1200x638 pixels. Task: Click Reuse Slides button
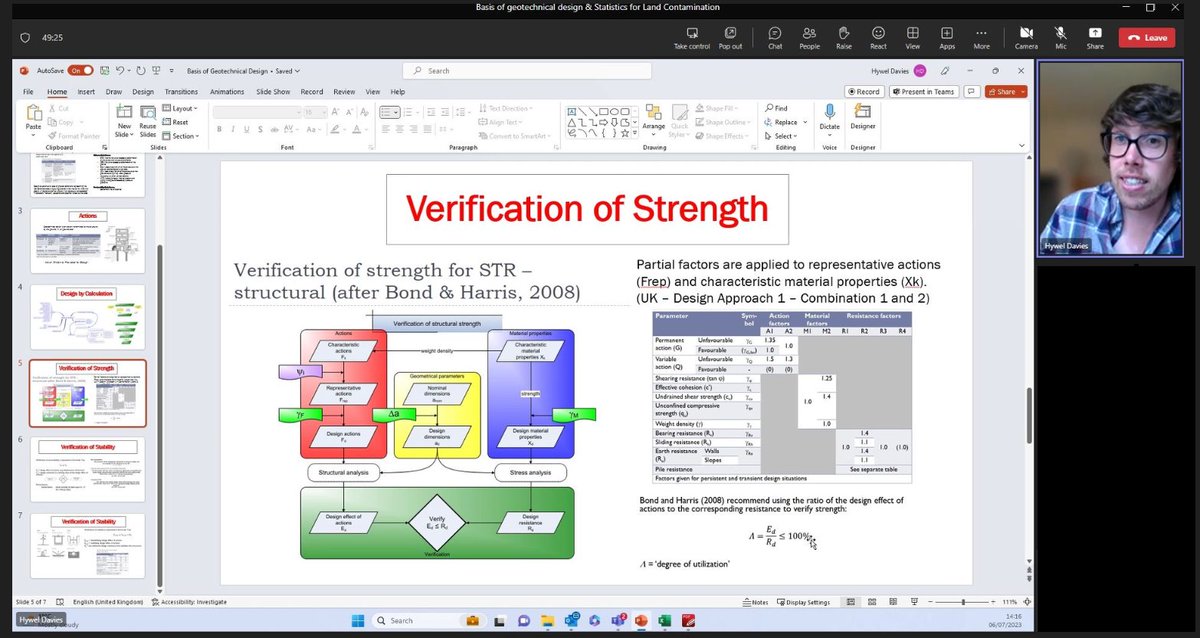pos(148,119)
